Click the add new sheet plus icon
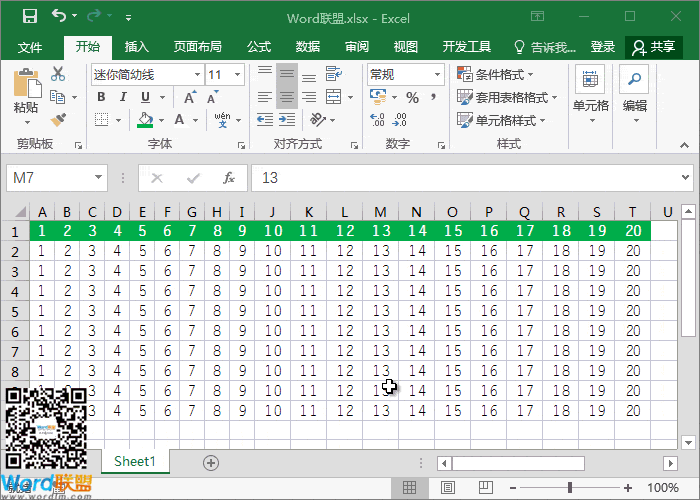Screen dimensions: 700x500 [x=210, y=462]
